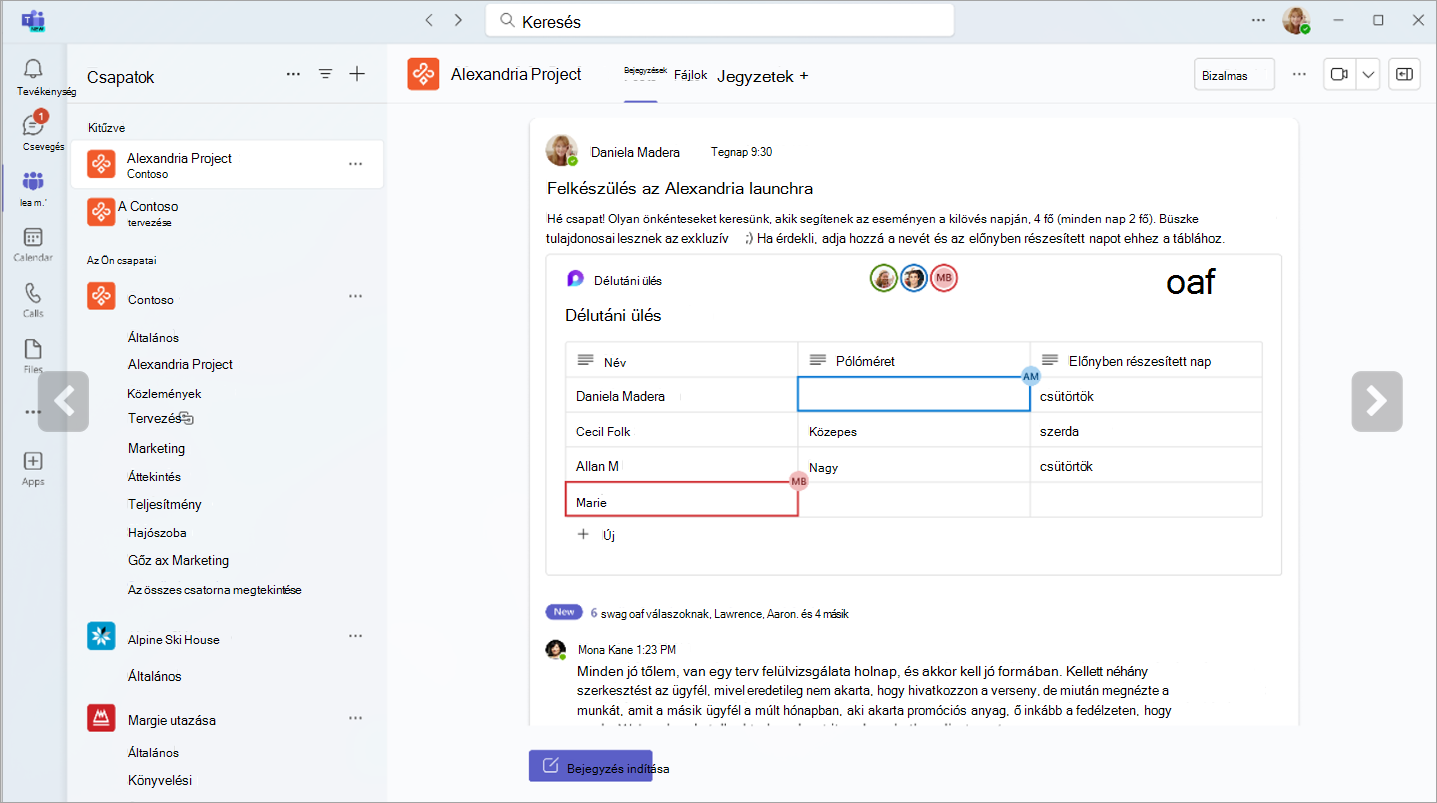
Task: Open Csapatok panel more options
Action: tap(293, 74)
